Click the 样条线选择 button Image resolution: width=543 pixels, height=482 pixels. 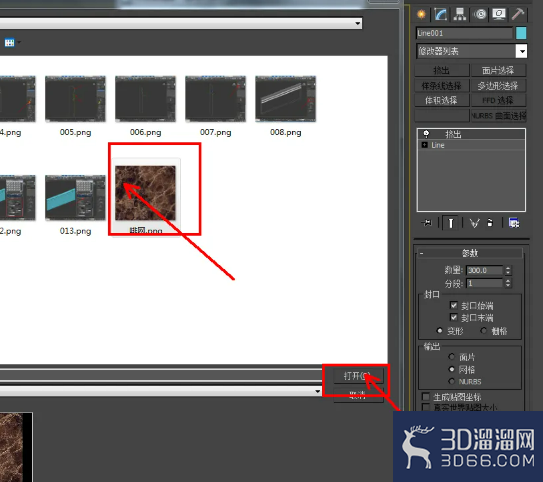(442, 86)
